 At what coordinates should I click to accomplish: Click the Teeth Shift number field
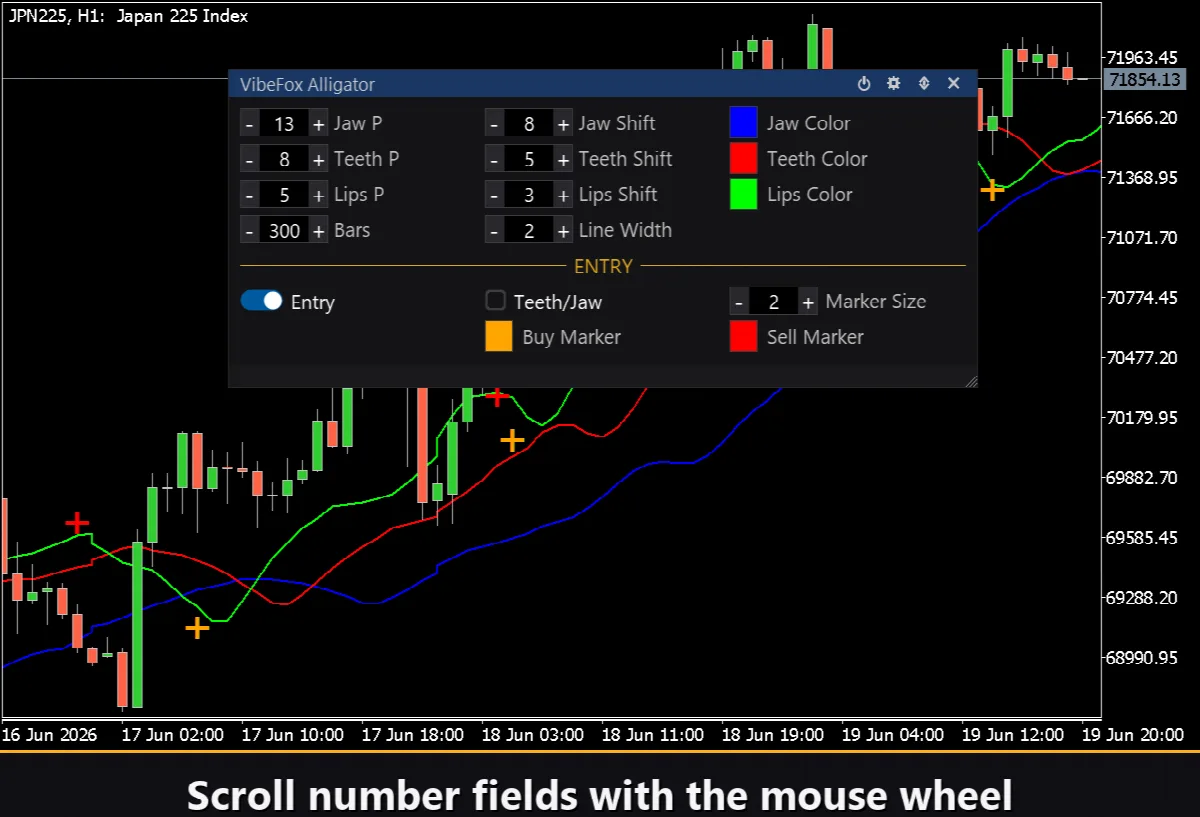click(x=529, y=159)
